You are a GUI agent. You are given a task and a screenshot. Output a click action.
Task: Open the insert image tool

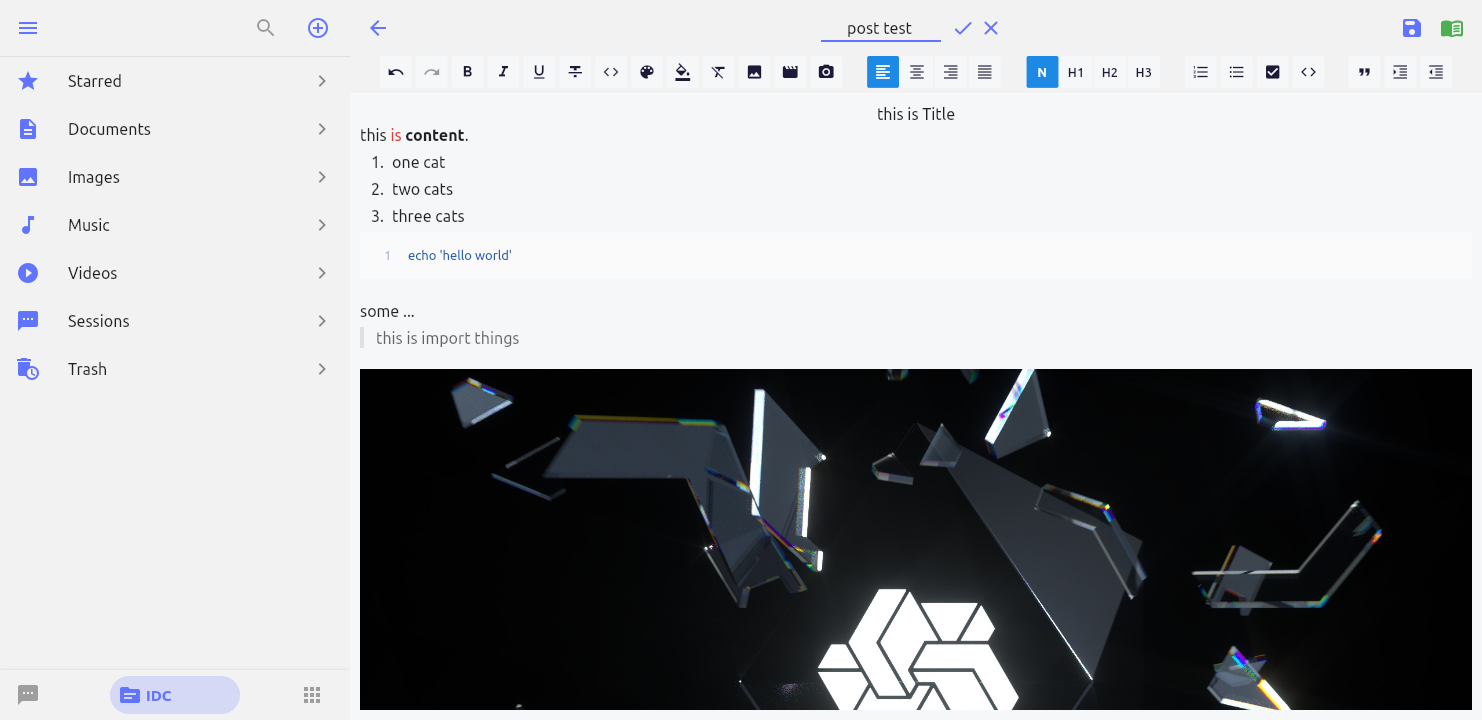coord(754,71)
